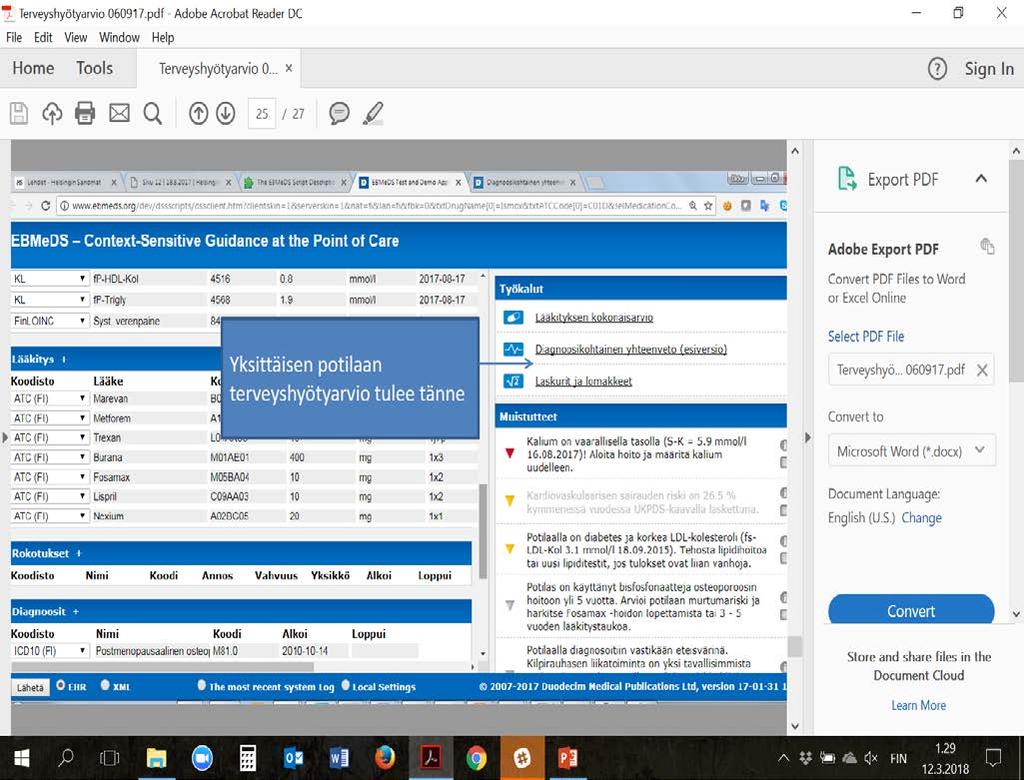Click the right pane scrollbar thumb
Image resolution: width=1024 pixels, height=780 pixels.
coord(1016,271)
